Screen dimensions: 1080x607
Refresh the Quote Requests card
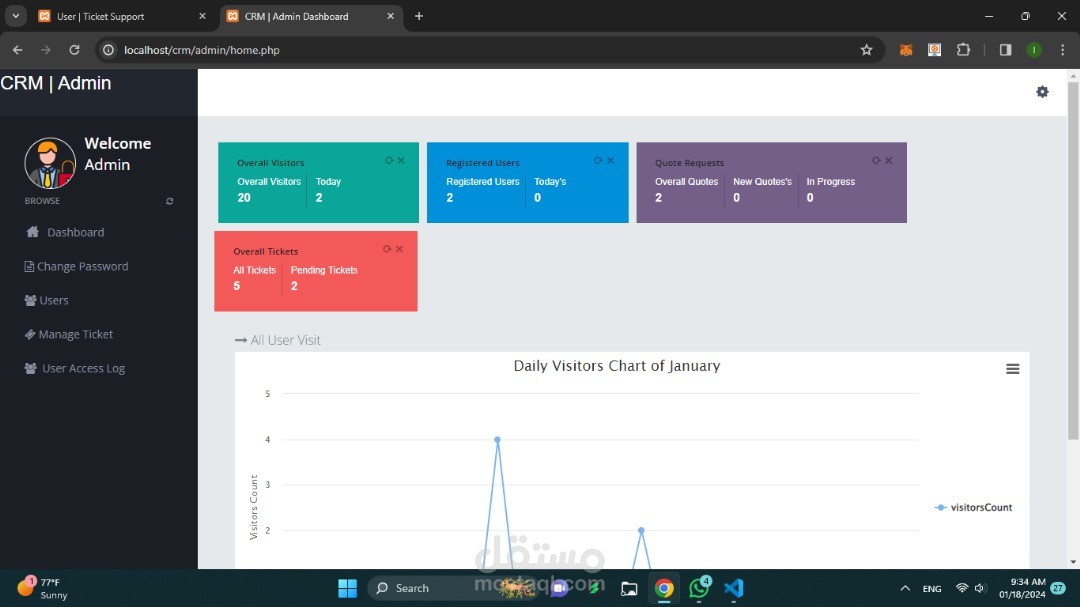(x=876, y=161)
